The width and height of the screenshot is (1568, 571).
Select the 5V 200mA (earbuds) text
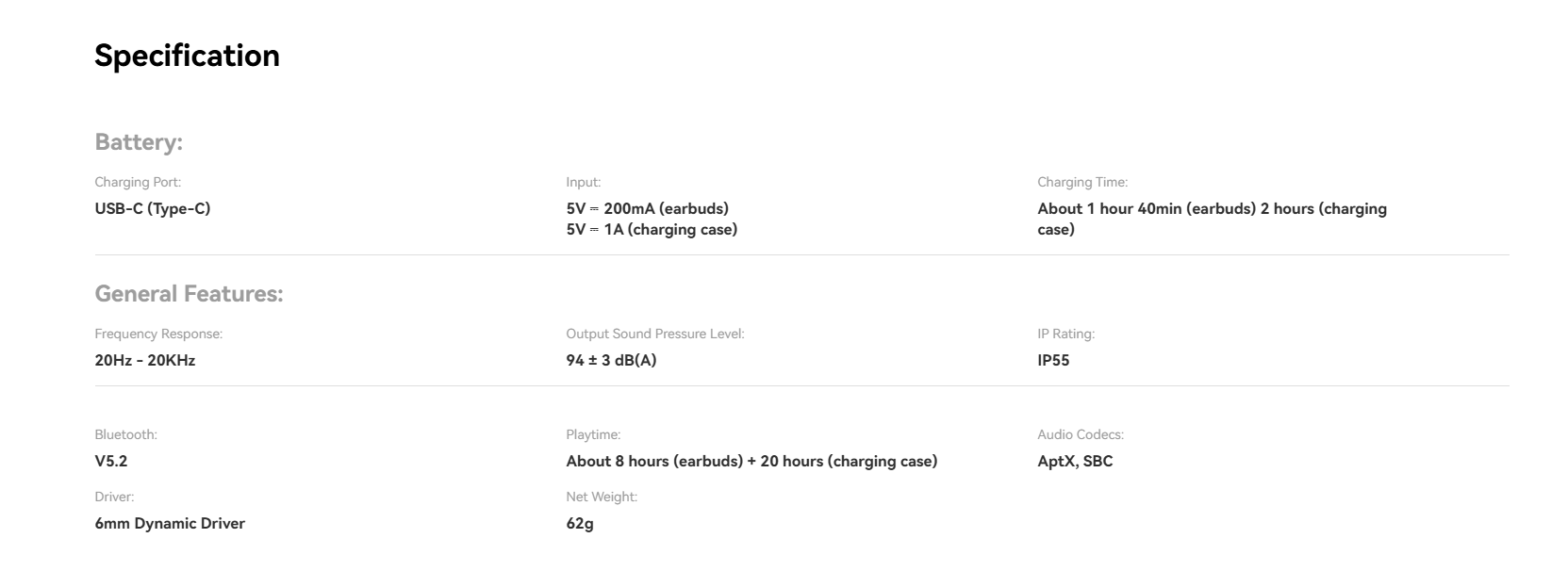647,208
